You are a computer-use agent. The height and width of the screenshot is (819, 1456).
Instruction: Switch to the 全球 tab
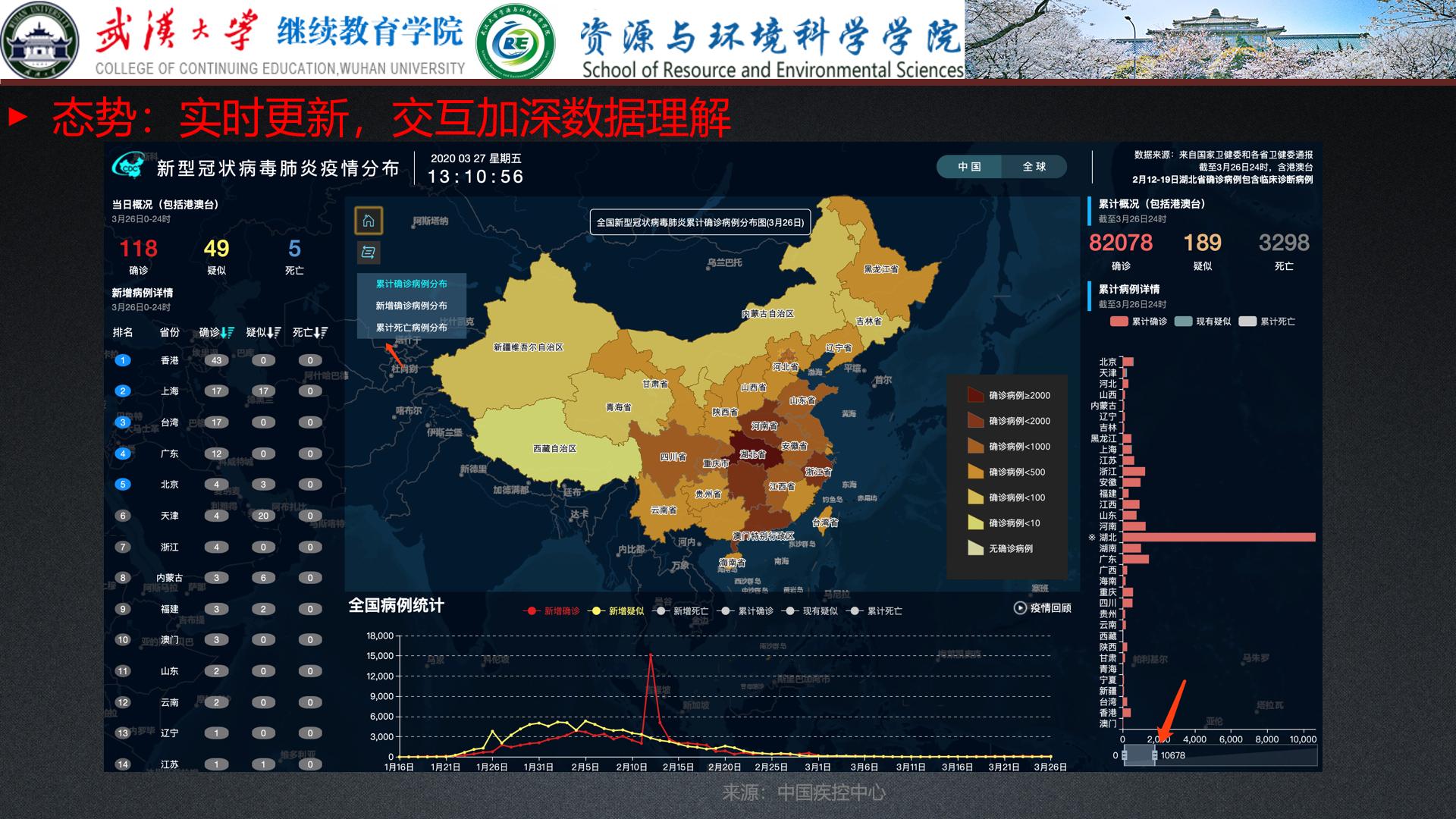(1034, 167)
